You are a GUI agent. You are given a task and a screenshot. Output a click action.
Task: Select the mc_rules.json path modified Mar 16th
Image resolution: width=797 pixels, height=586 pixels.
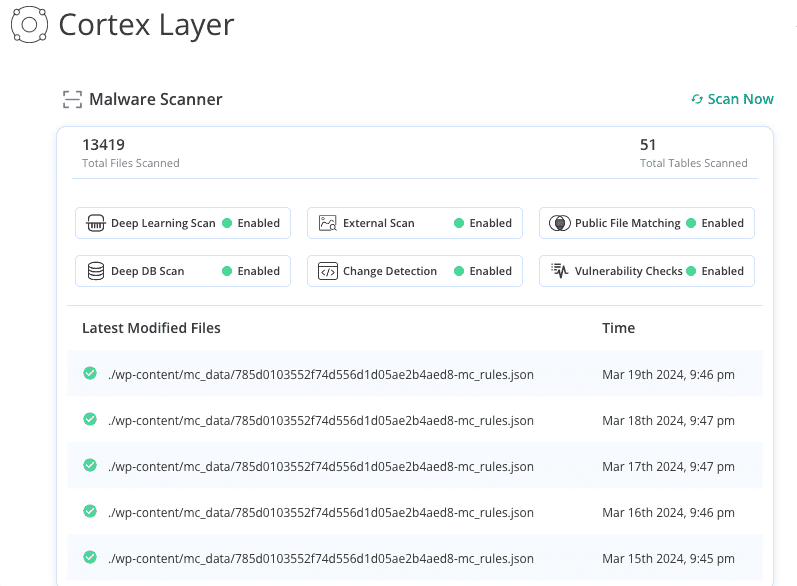click(321, 513)
